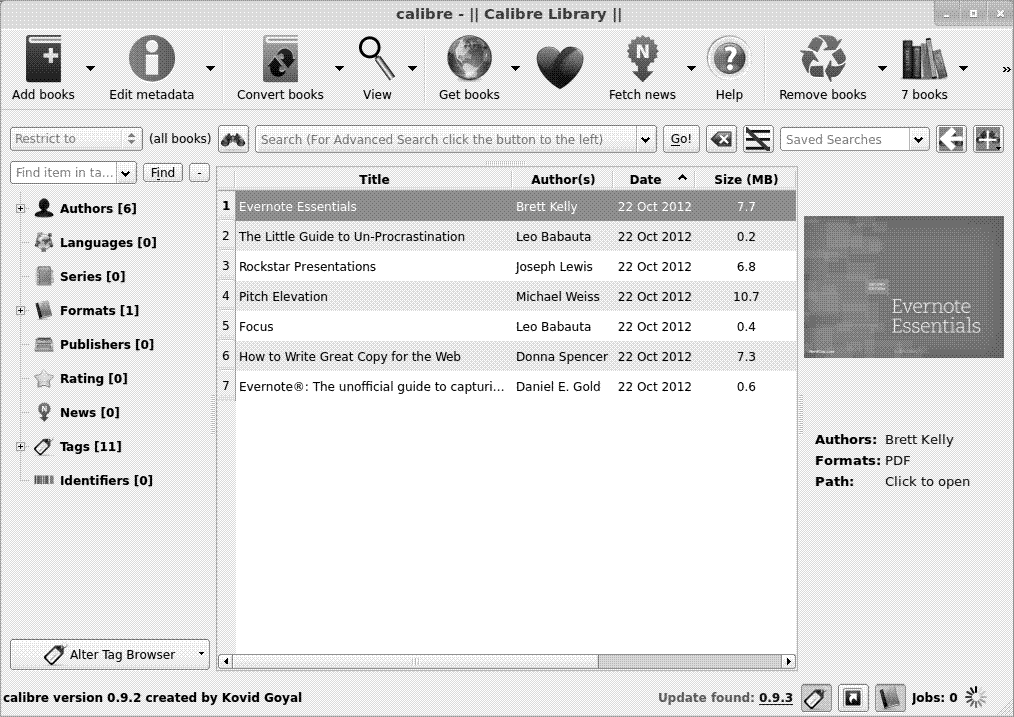Click the Go! search button
This screenshot has height=717, width=1014.
click(x=681, y=139)
